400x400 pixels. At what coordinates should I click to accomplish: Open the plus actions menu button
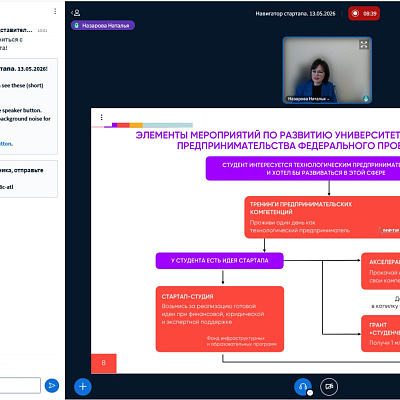(83, 387)
